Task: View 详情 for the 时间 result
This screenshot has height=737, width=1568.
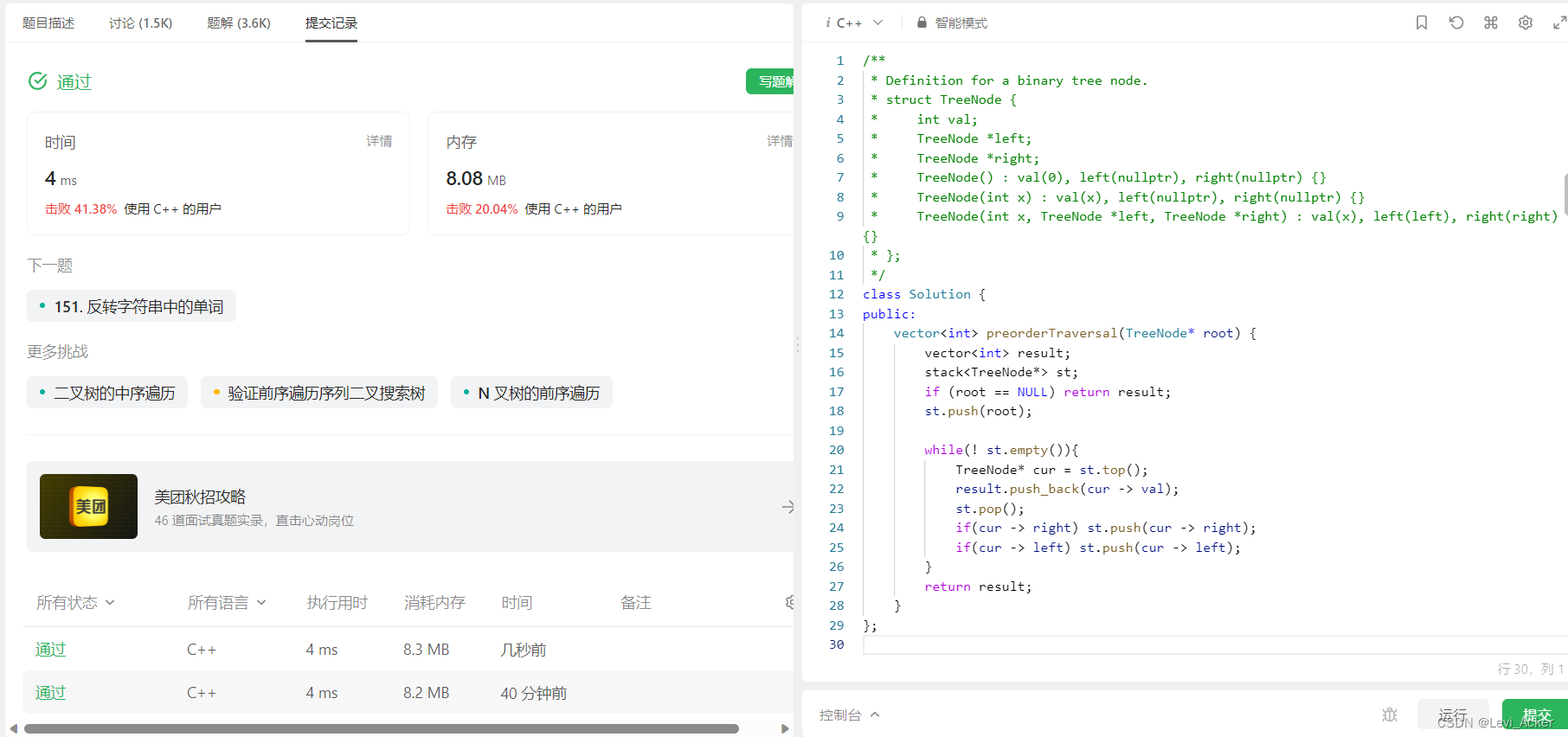Action: pos(379,141)
